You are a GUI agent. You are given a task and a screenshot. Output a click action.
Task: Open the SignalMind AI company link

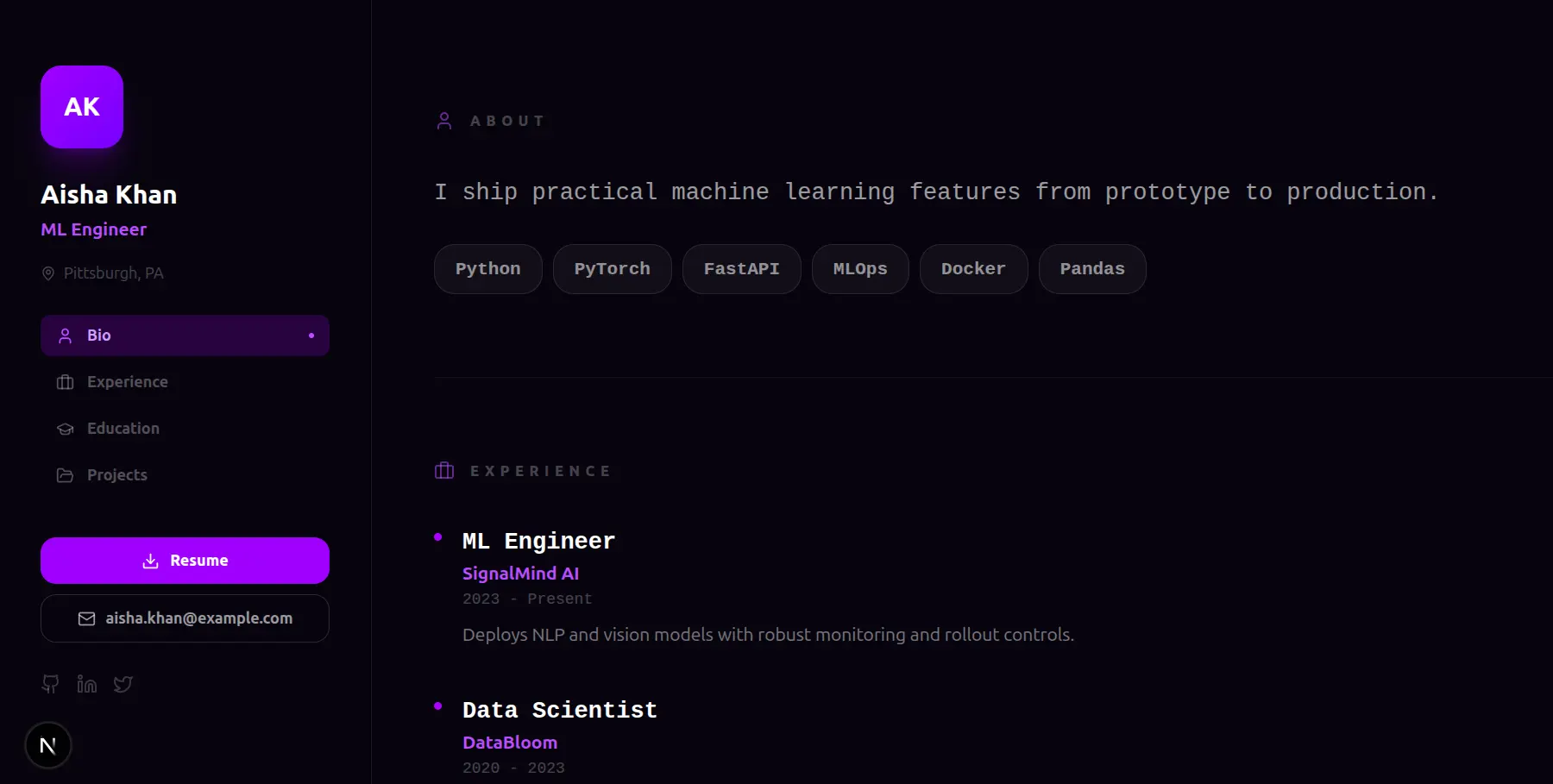pos(520,574)
